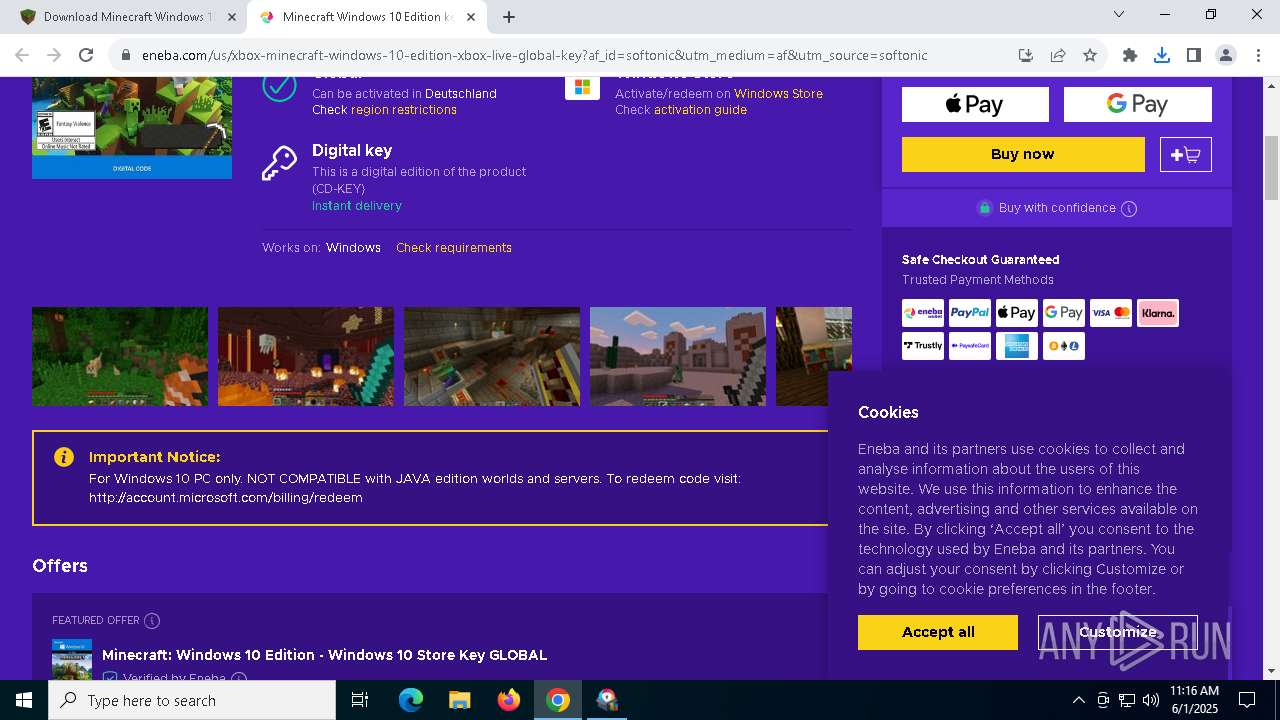Screen dimensions: 1280x720
Task: Click the crypto coins payment icon
Action: [1064, 346]
